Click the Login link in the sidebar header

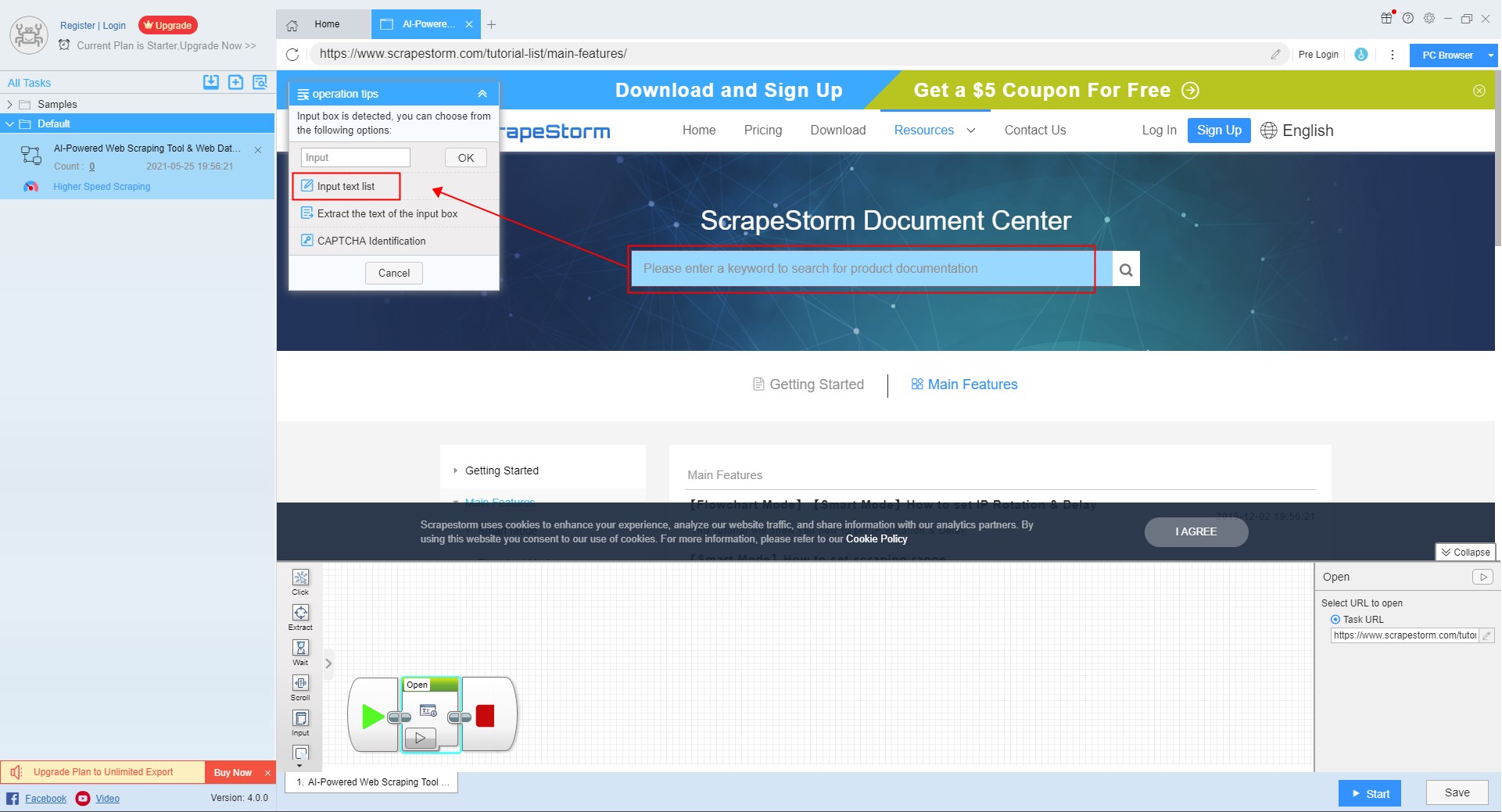click(114, 25)
